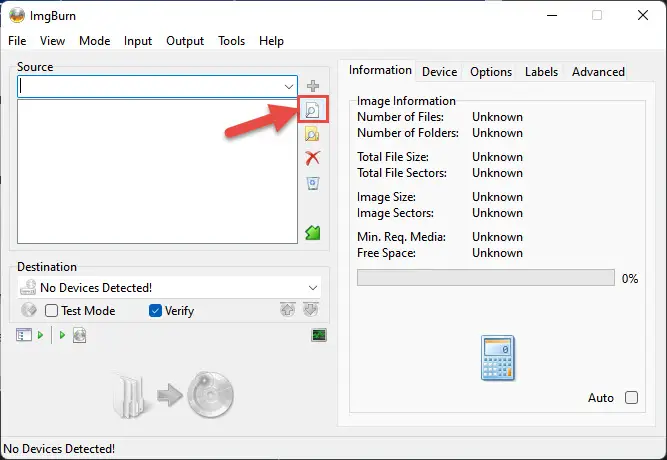Screen dimensions: 667x460
Task: Click ImgBurn app icon in title bar
Action: tap(17, 16)
